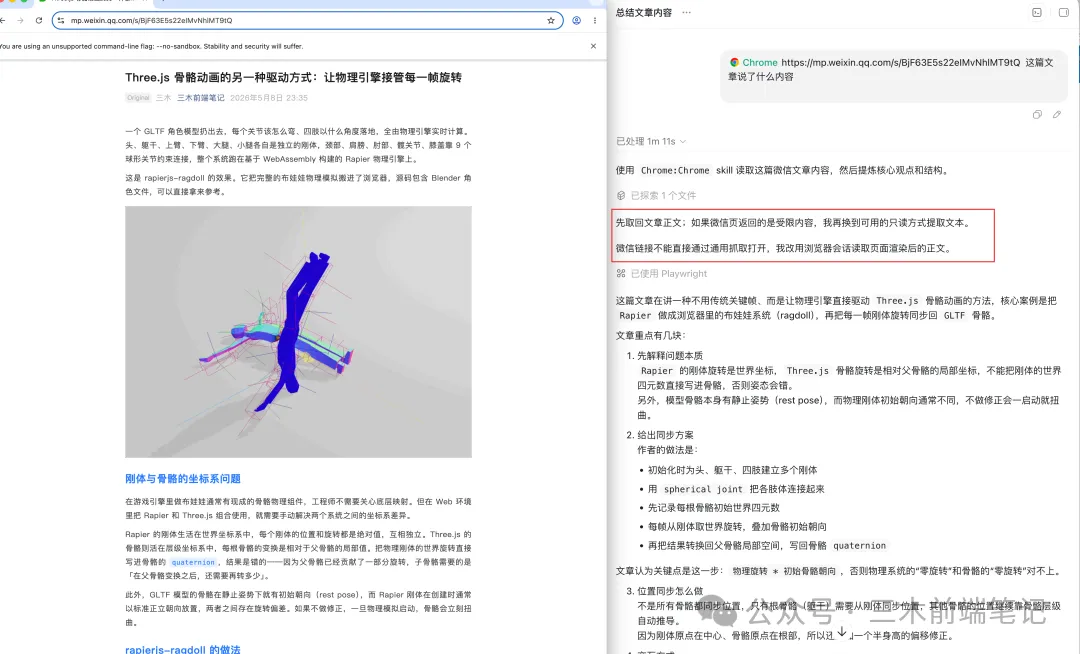The width and height of the screenshot is (1080, 654).
Task: Click the spherical joint code in the bullet
Action: (x=703, y=489)
